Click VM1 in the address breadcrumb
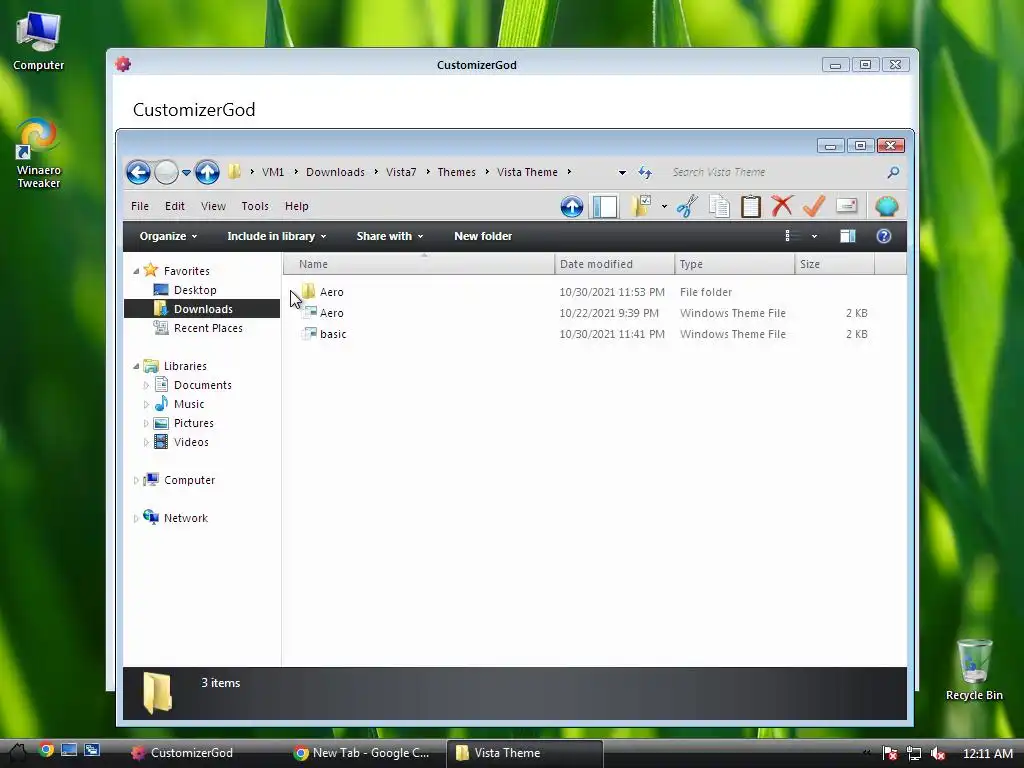1024x768 pixels. coord(273,172)
